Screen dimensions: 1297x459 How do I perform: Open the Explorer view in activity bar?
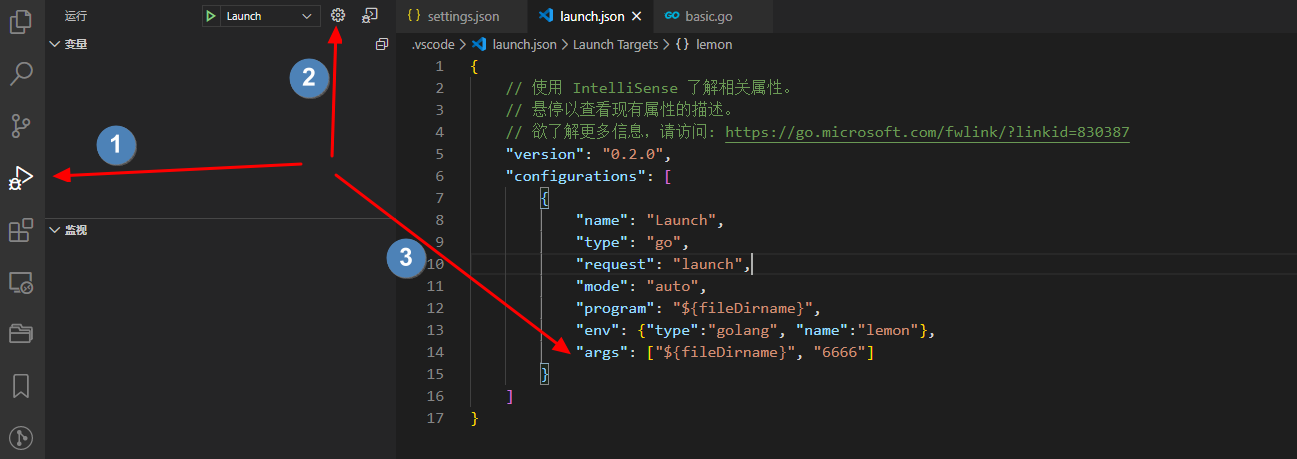point(21,20)
